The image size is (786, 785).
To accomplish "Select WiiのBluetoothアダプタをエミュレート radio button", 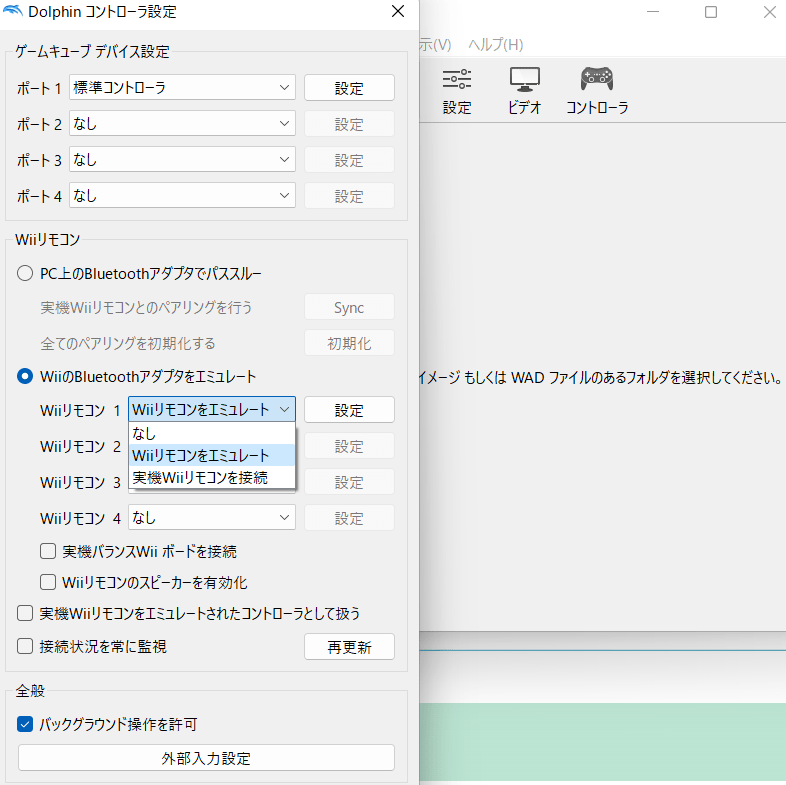I will tap(25, 376).
